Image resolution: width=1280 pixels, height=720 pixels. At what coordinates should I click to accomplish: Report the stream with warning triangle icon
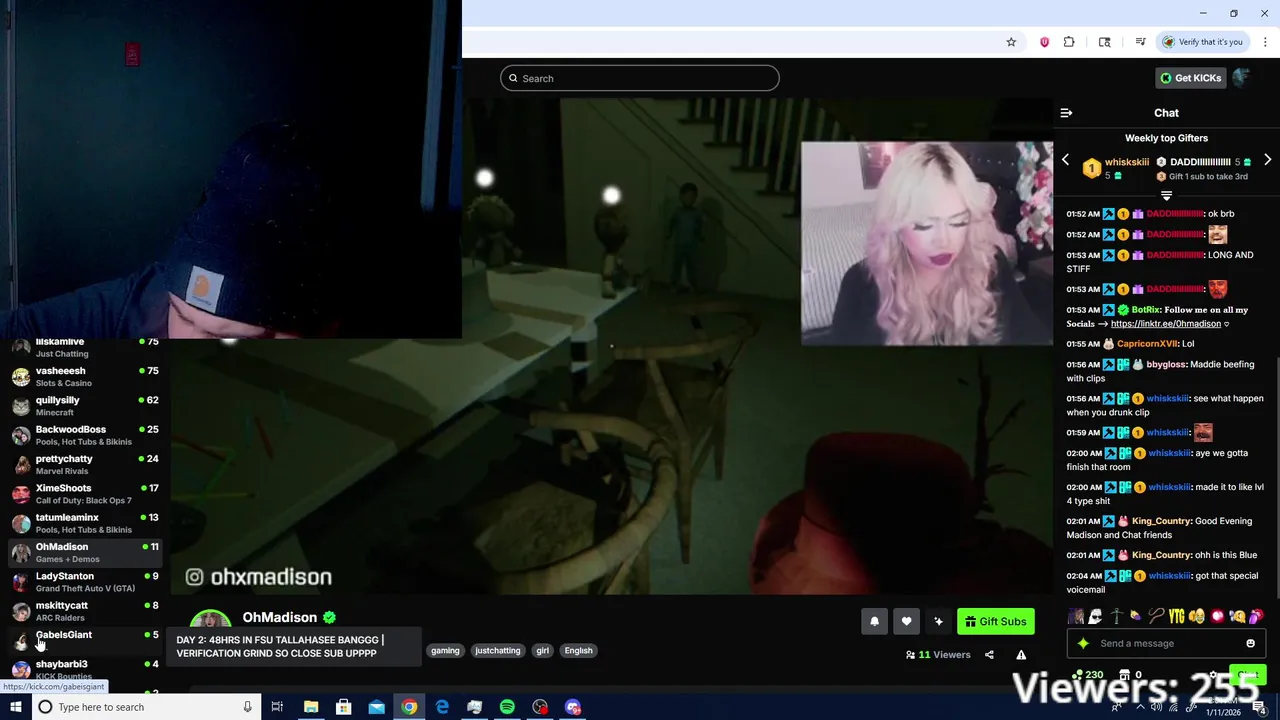pyautogui.click(x=1021, y=655)
